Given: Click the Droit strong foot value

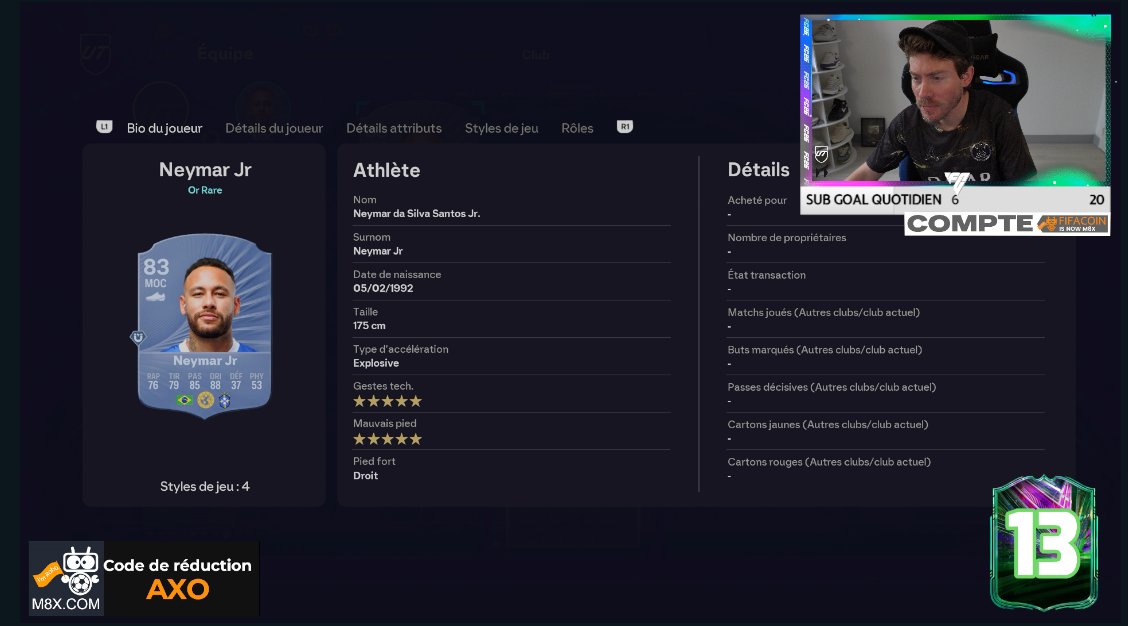Looking at the screenshot, I should [365, 476].
